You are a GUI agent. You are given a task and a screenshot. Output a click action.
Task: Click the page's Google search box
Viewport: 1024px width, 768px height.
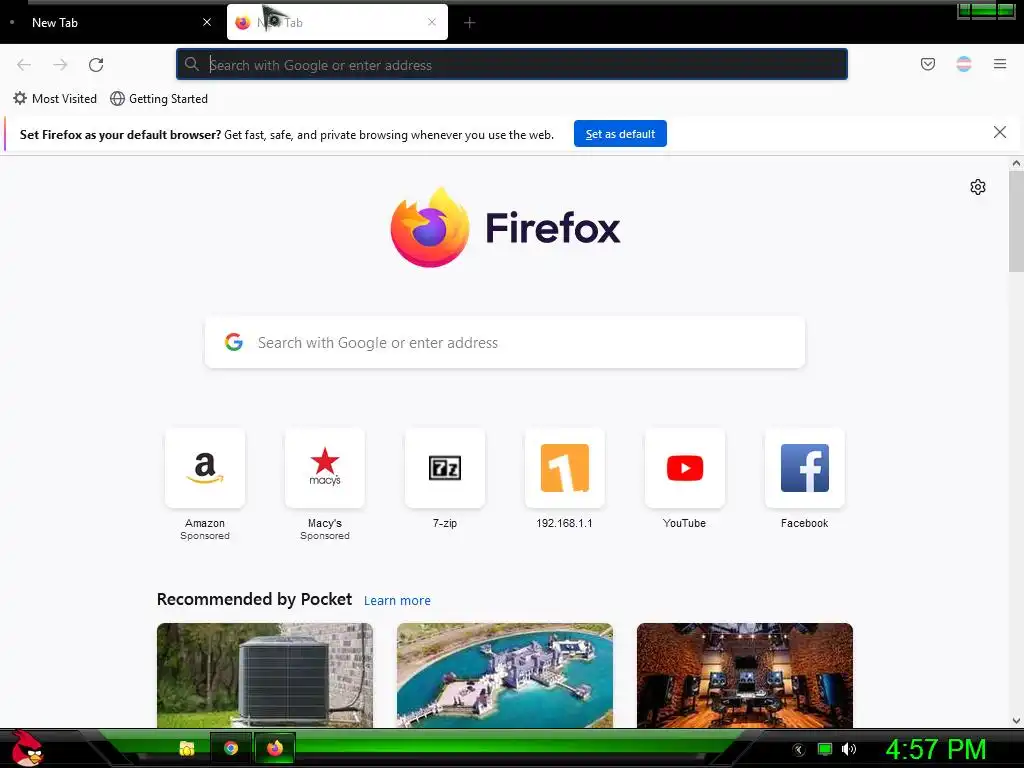[505, 343]
